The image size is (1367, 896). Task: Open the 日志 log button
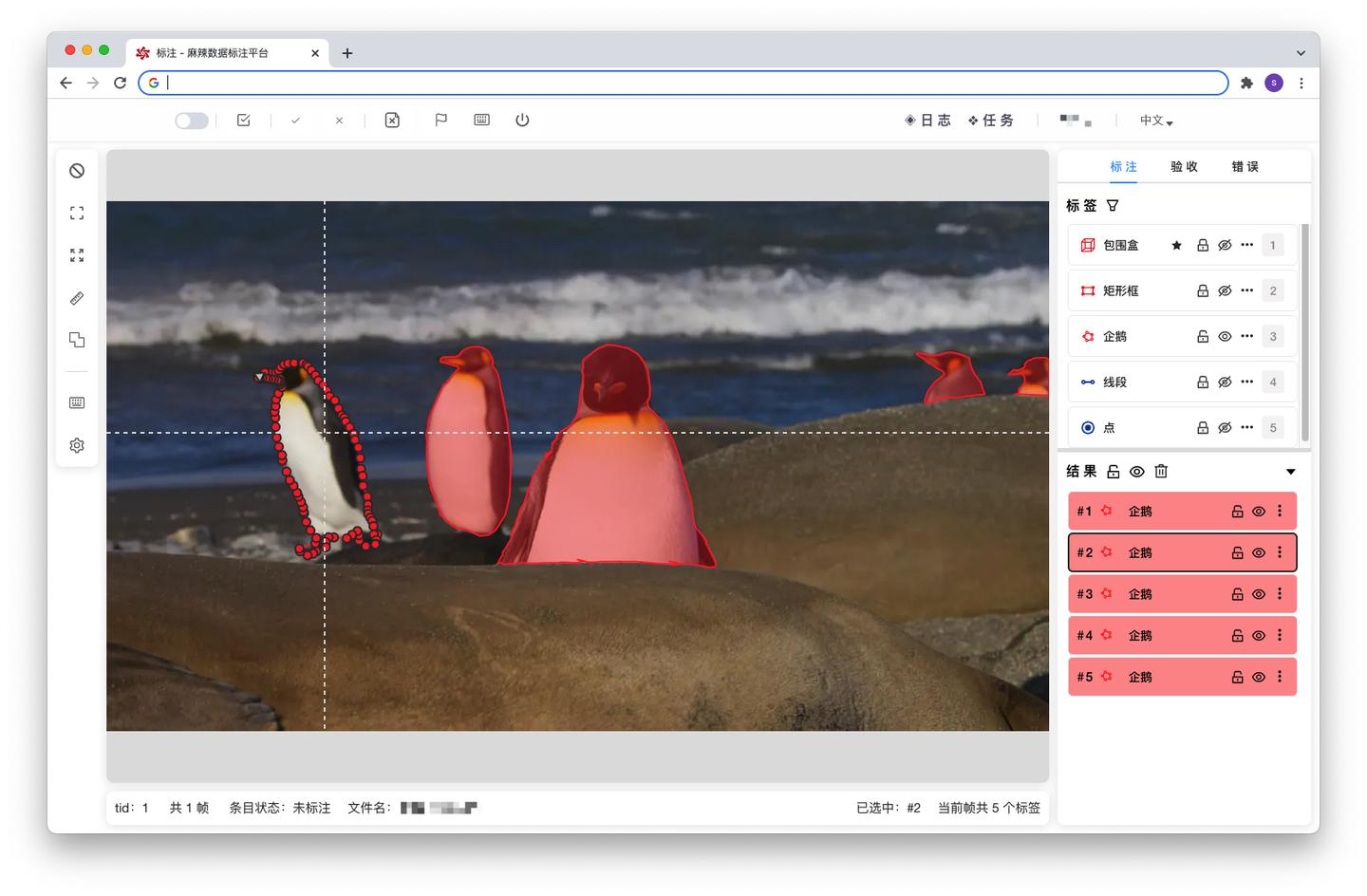pyautogui.click(x=927, y=121)
